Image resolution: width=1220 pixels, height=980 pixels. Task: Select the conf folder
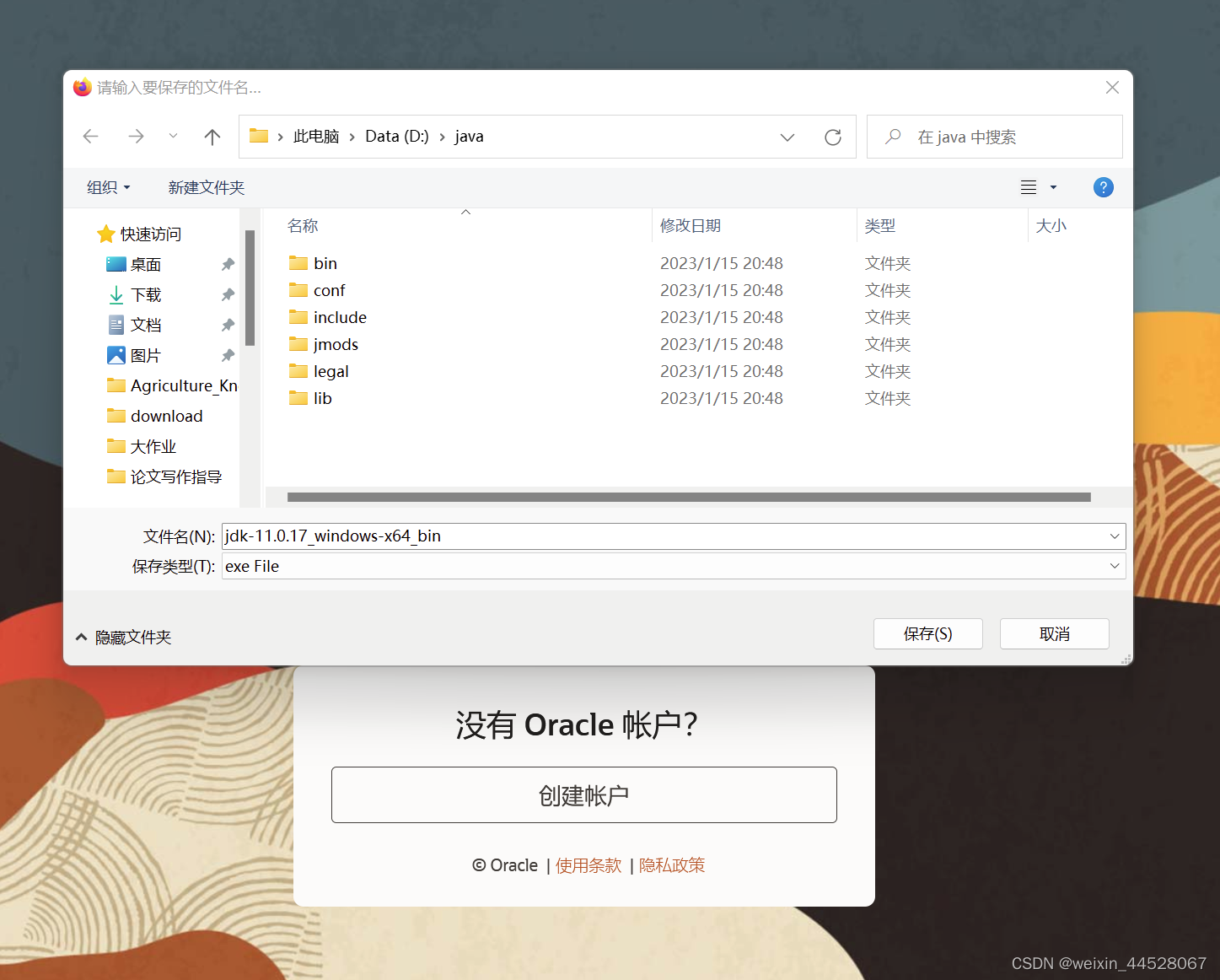coord(330,290)
